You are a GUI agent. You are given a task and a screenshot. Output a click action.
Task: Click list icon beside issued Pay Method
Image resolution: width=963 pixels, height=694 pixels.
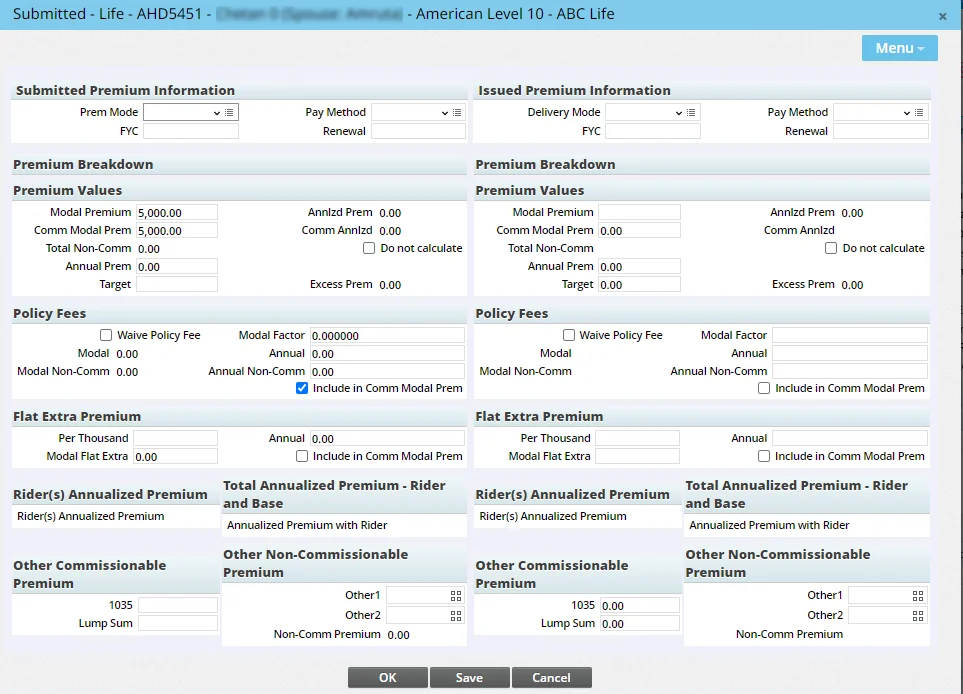(919, 113)
